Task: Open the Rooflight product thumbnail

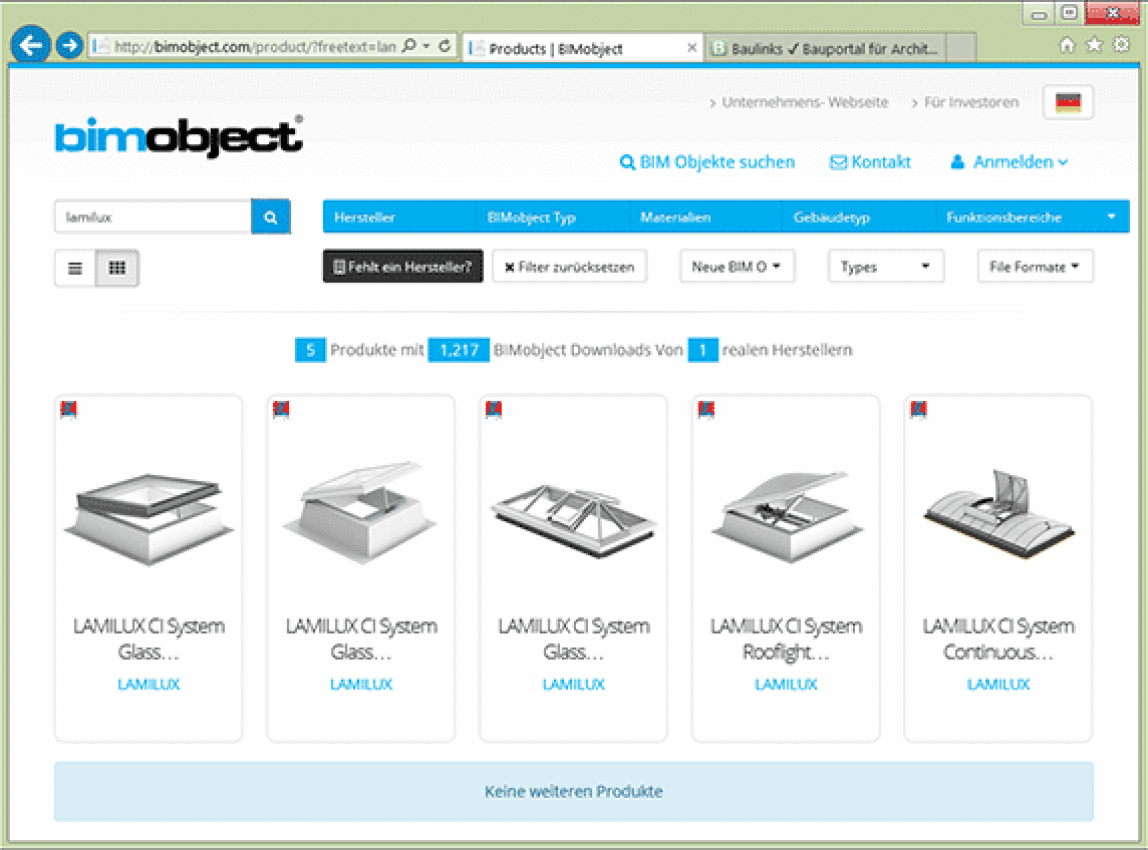Action: point(786,516)
